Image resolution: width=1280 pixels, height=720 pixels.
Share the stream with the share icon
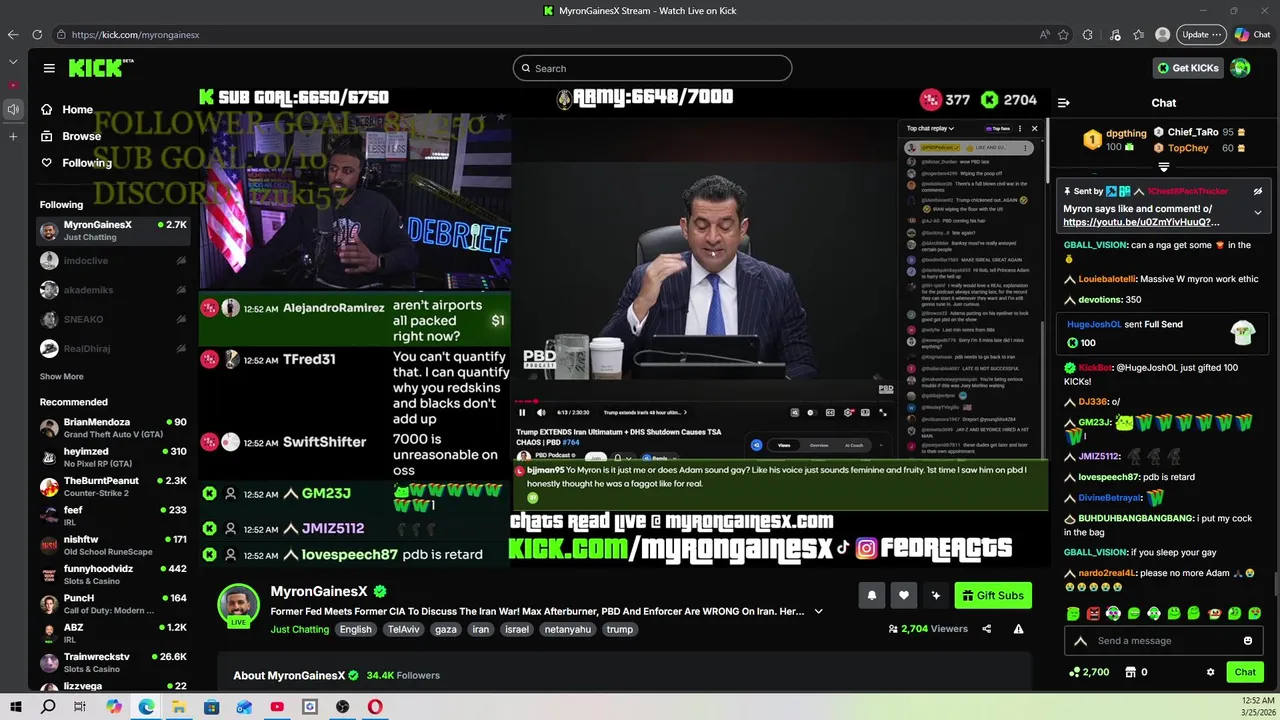[987, 629]
